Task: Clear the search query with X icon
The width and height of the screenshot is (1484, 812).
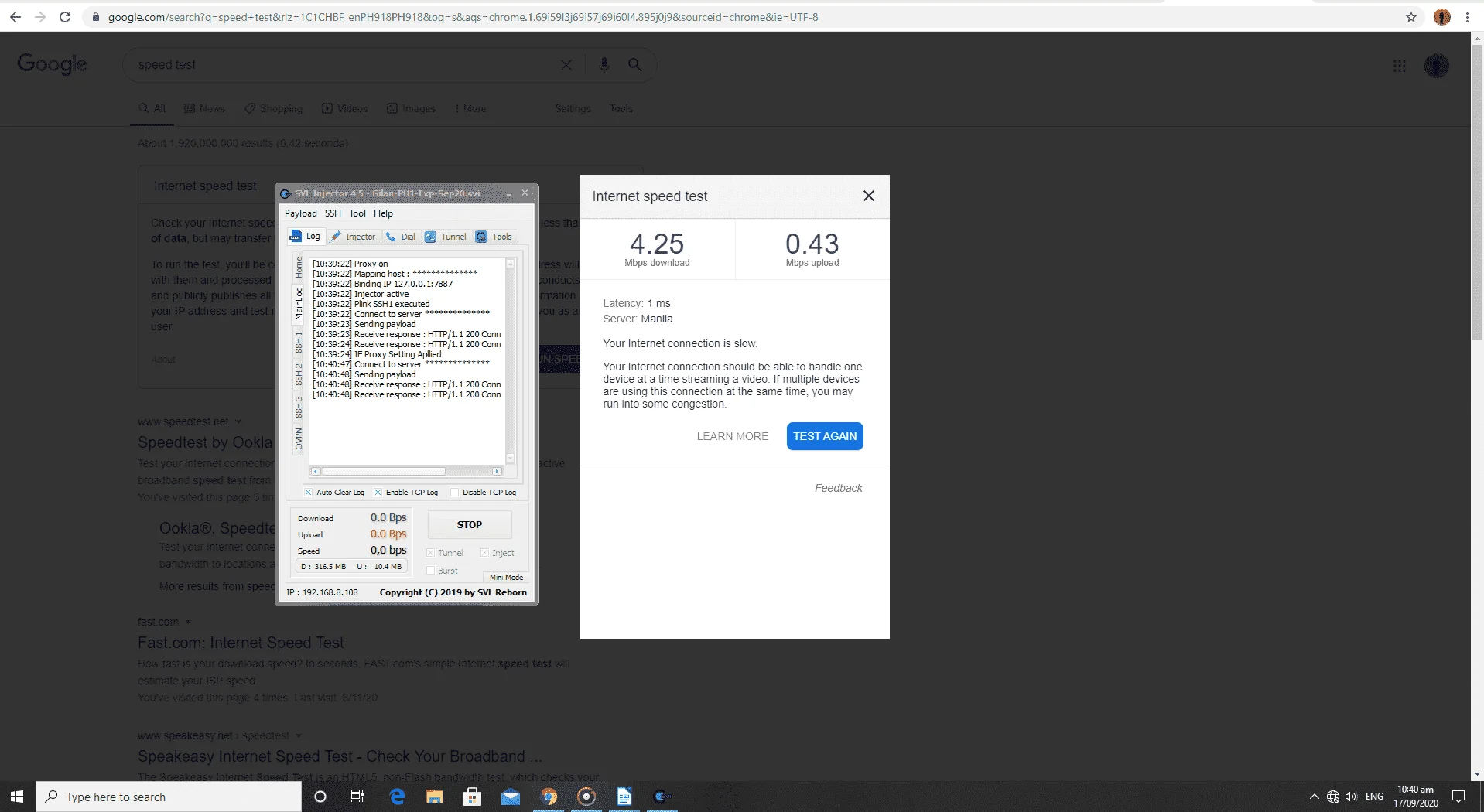Action: pyautogui.click(x=566, y=65)
